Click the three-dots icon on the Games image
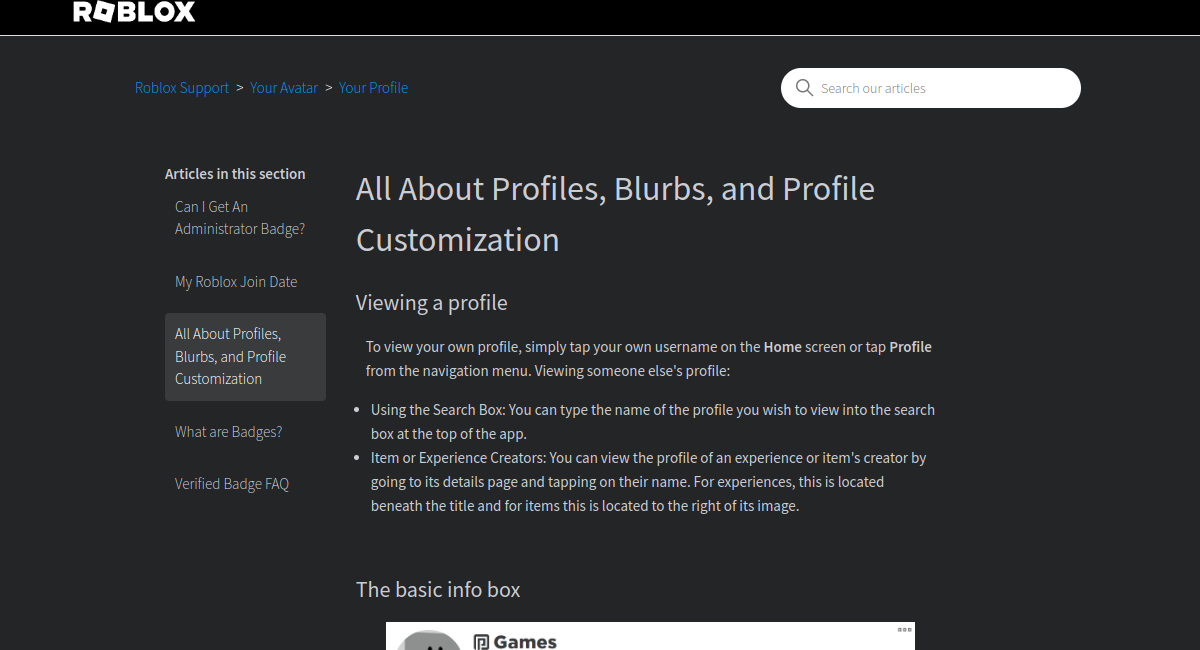 point(904,630)
